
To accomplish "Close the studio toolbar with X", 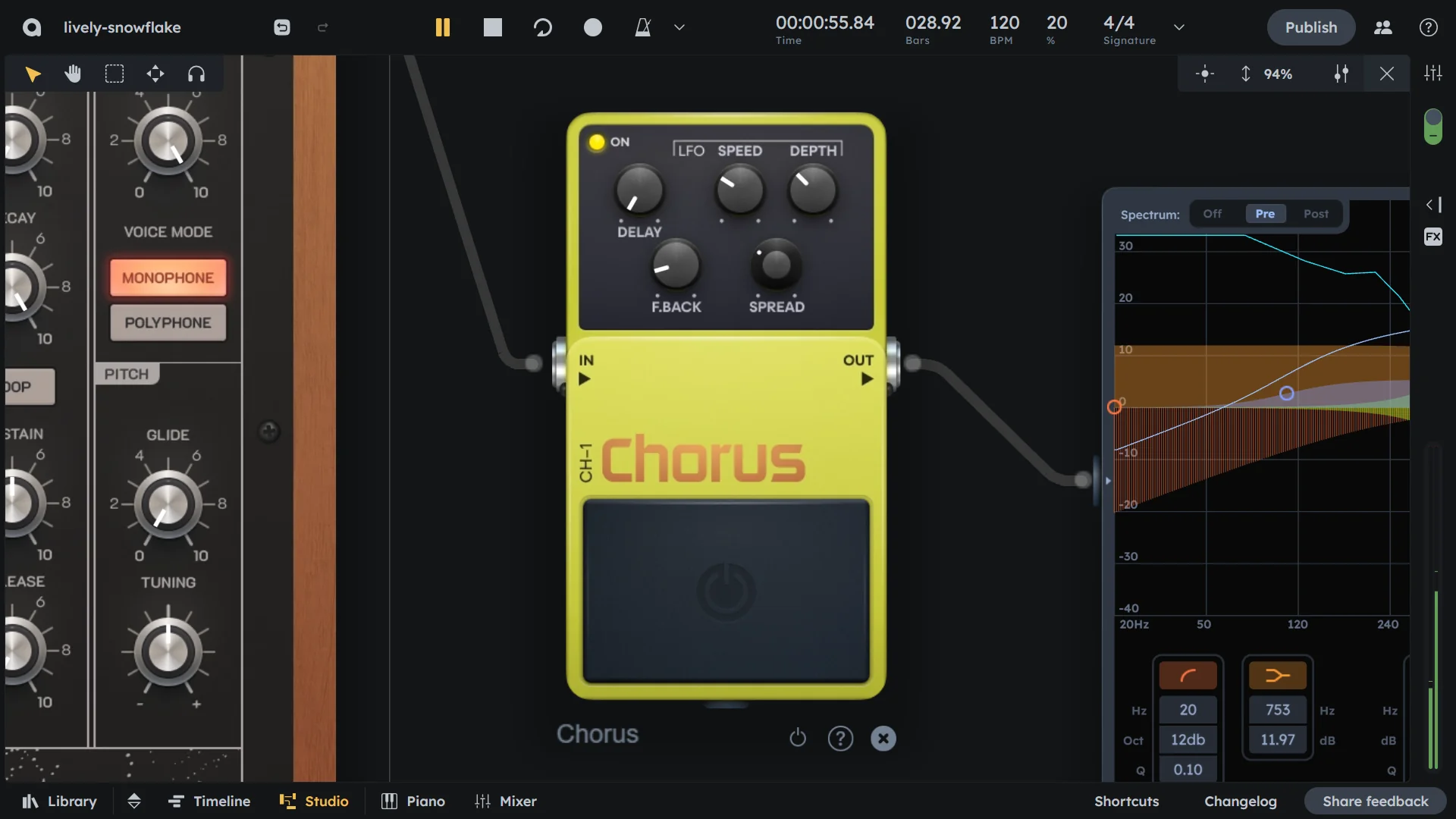I will (x=1387, y=74).
